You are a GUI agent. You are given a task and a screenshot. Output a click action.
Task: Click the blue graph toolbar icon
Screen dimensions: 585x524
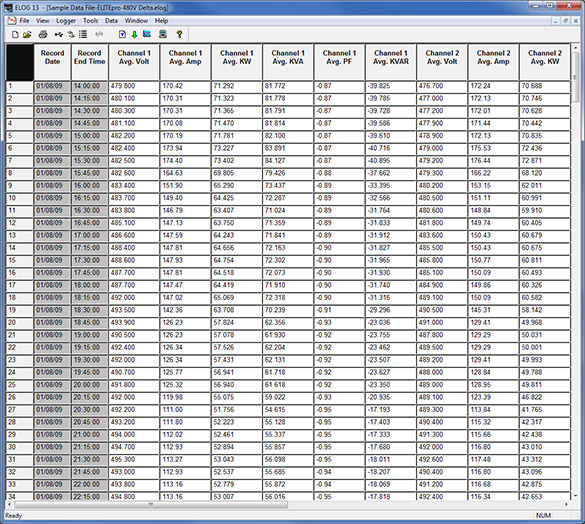click(147, 34)
